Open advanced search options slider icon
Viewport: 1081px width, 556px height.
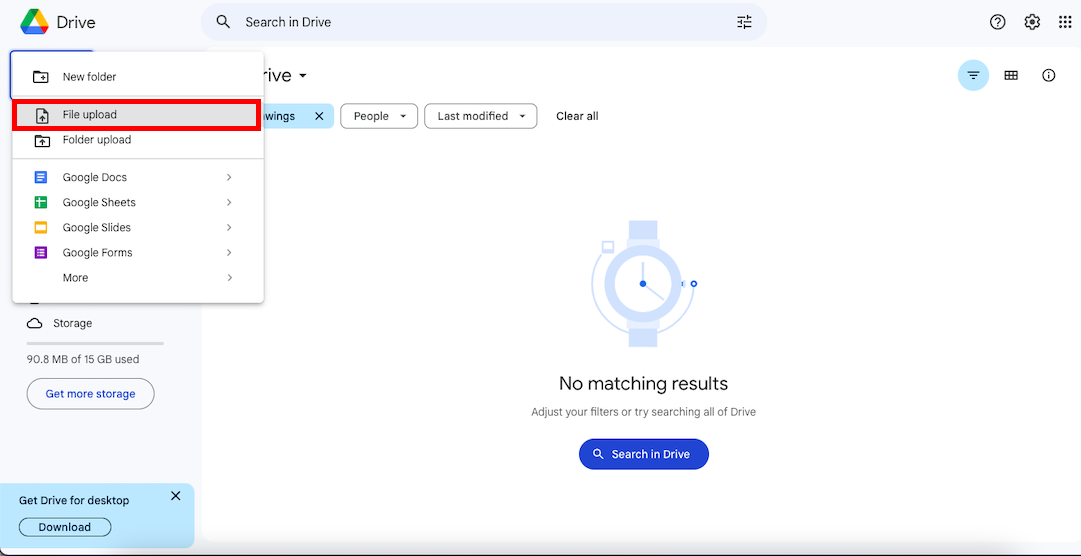[744, 22]
